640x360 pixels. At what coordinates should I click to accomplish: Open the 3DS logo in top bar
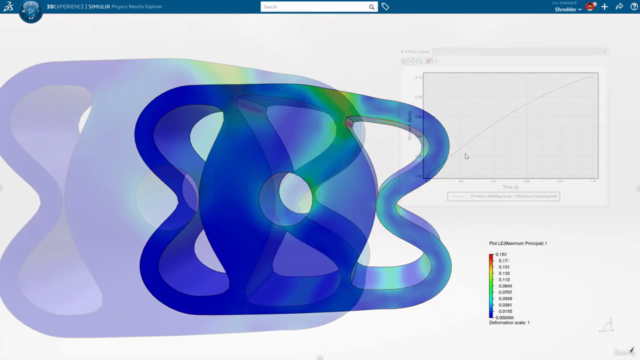coord(8,7)
